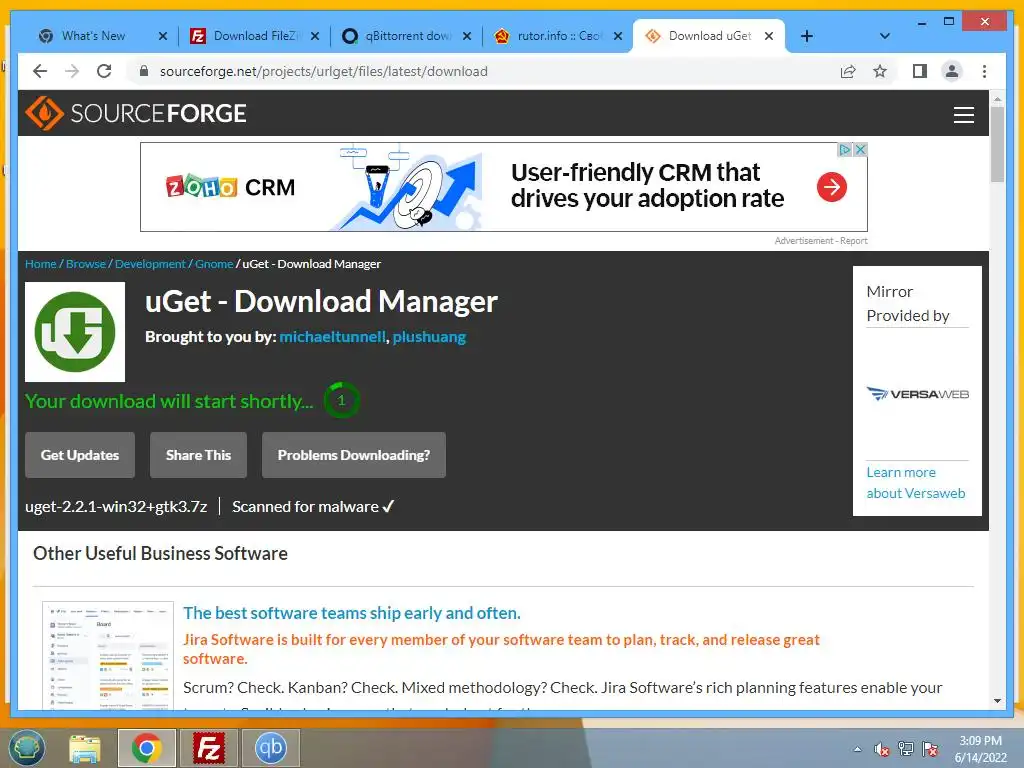The height and width of the screenshot is (768, 1024).
Task: Close the rutor.info tab
Action: (x=618, y=36)
